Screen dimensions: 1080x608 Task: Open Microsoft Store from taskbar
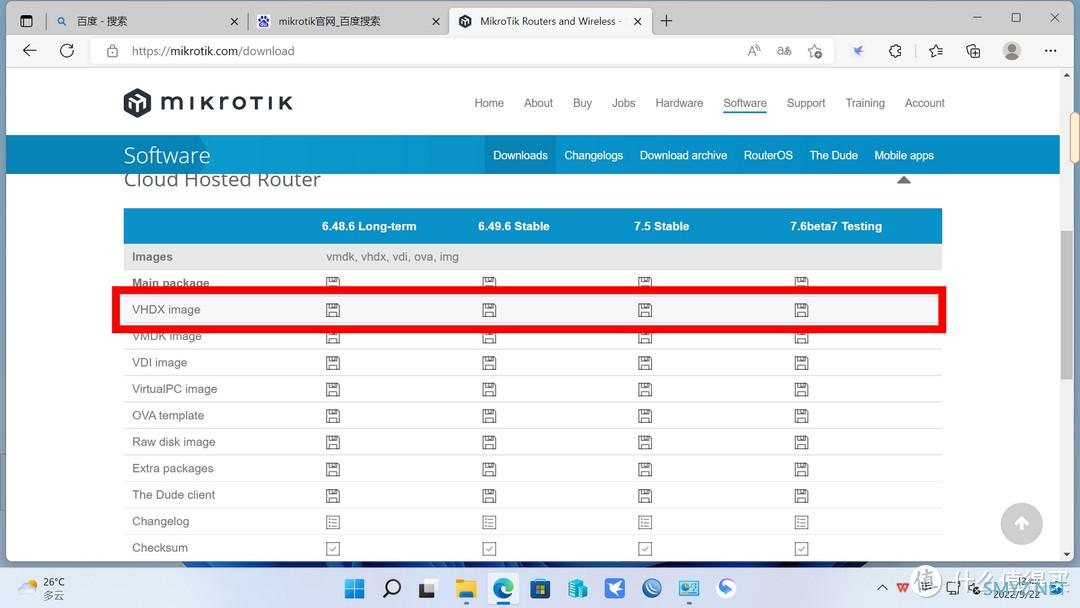point(540,589)
